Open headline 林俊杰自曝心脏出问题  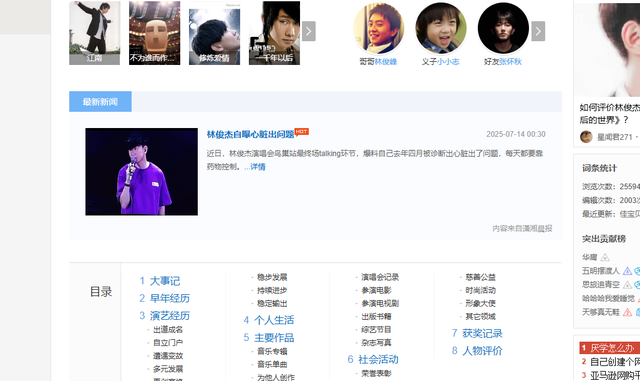point(250,134)
